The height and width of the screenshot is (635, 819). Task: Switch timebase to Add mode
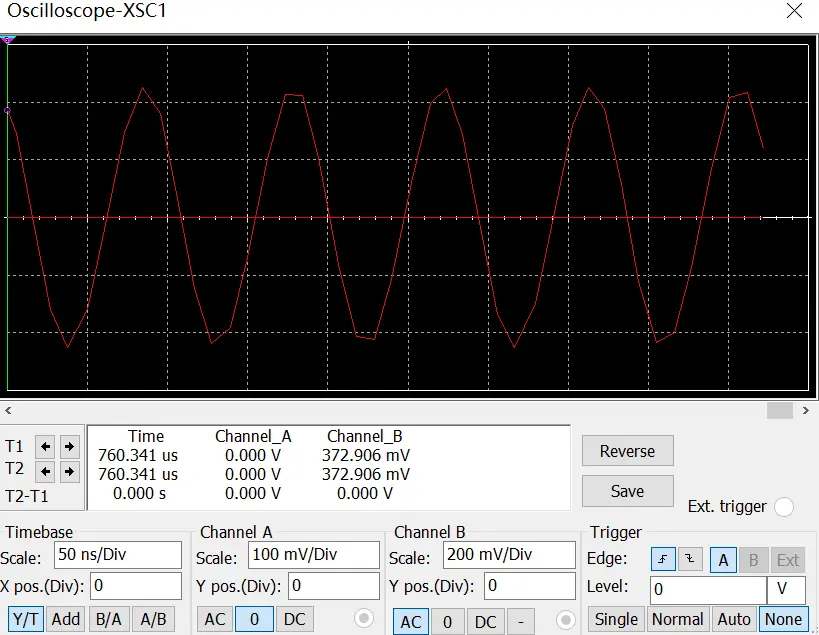click(x=66, y=620)
